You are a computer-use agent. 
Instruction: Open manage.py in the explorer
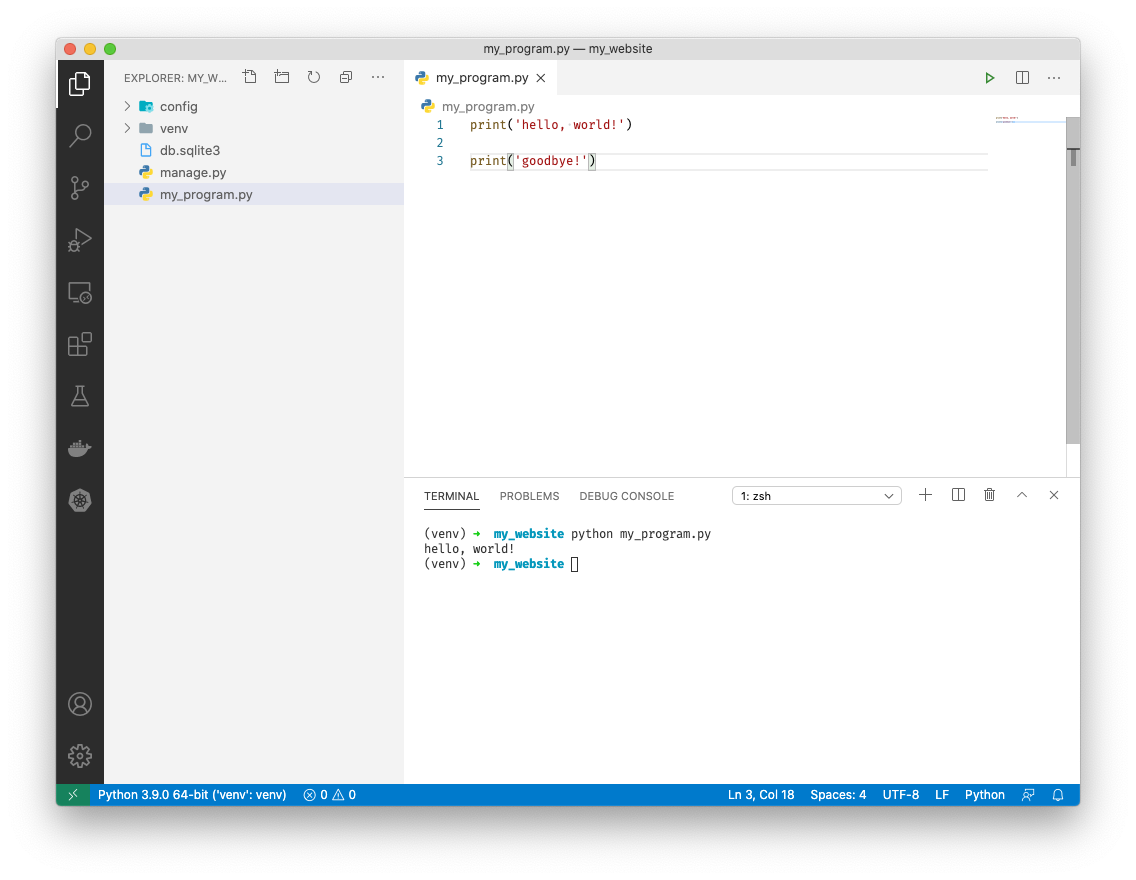click(193, 173)
